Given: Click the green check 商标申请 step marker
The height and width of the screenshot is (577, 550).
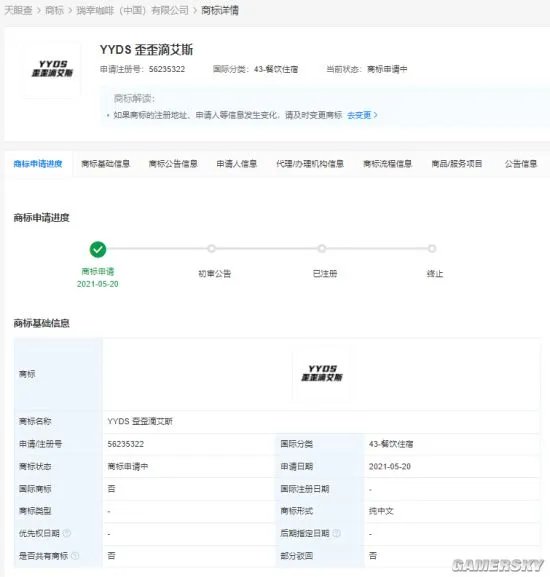Looking at the screenshot, I should [x=98, y=249].
